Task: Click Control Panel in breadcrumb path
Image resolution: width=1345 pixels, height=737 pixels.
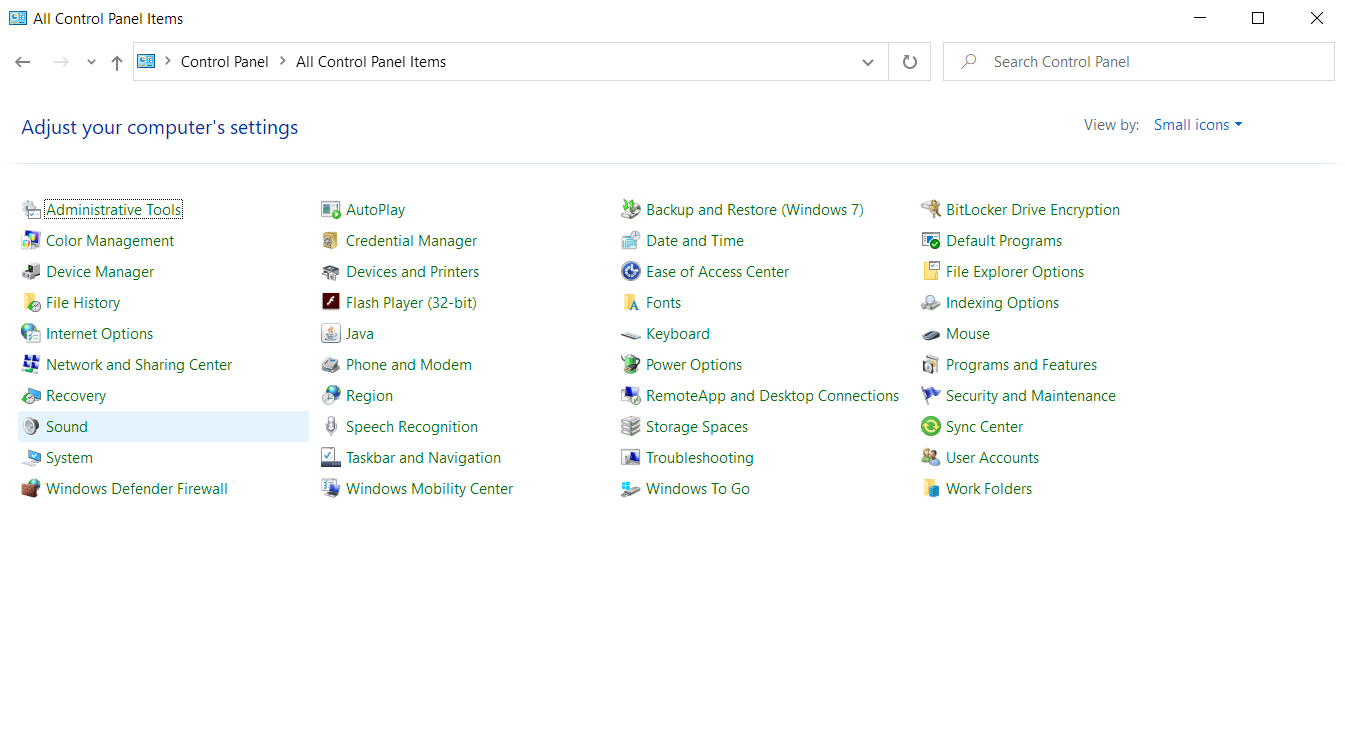Action: [224, 62]
